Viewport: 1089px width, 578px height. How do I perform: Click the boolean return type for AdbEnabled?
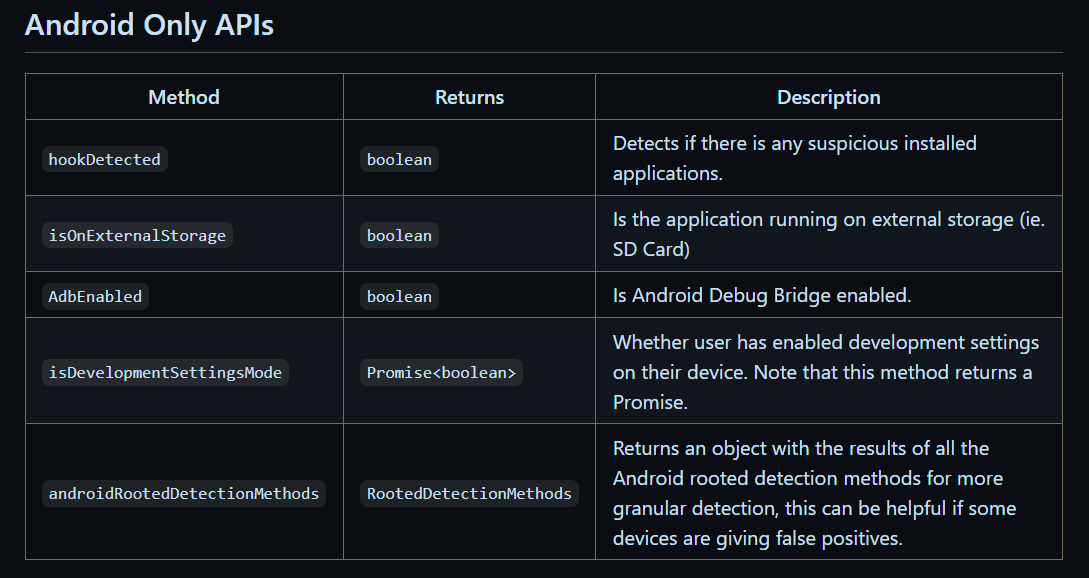pos(399,296)
